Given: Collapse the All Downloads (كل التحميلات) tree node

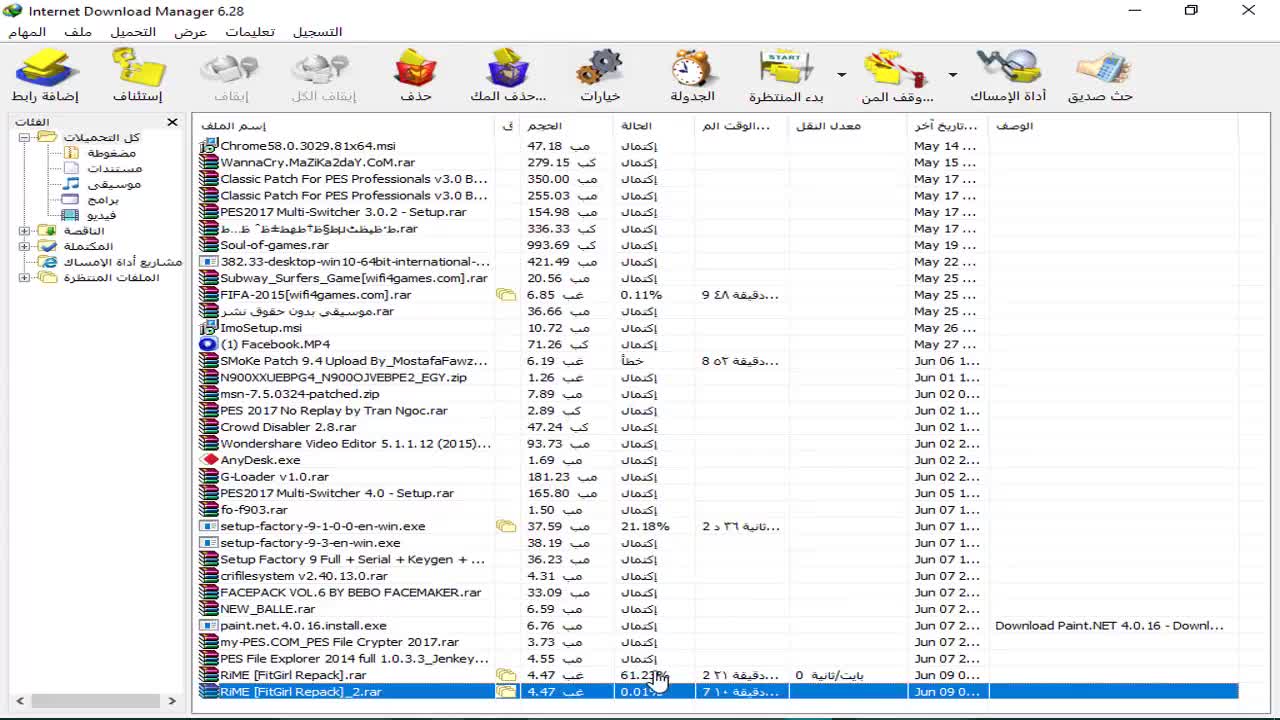Looking at the screenshot, I should pyautogui.click(x=24, y=137).
